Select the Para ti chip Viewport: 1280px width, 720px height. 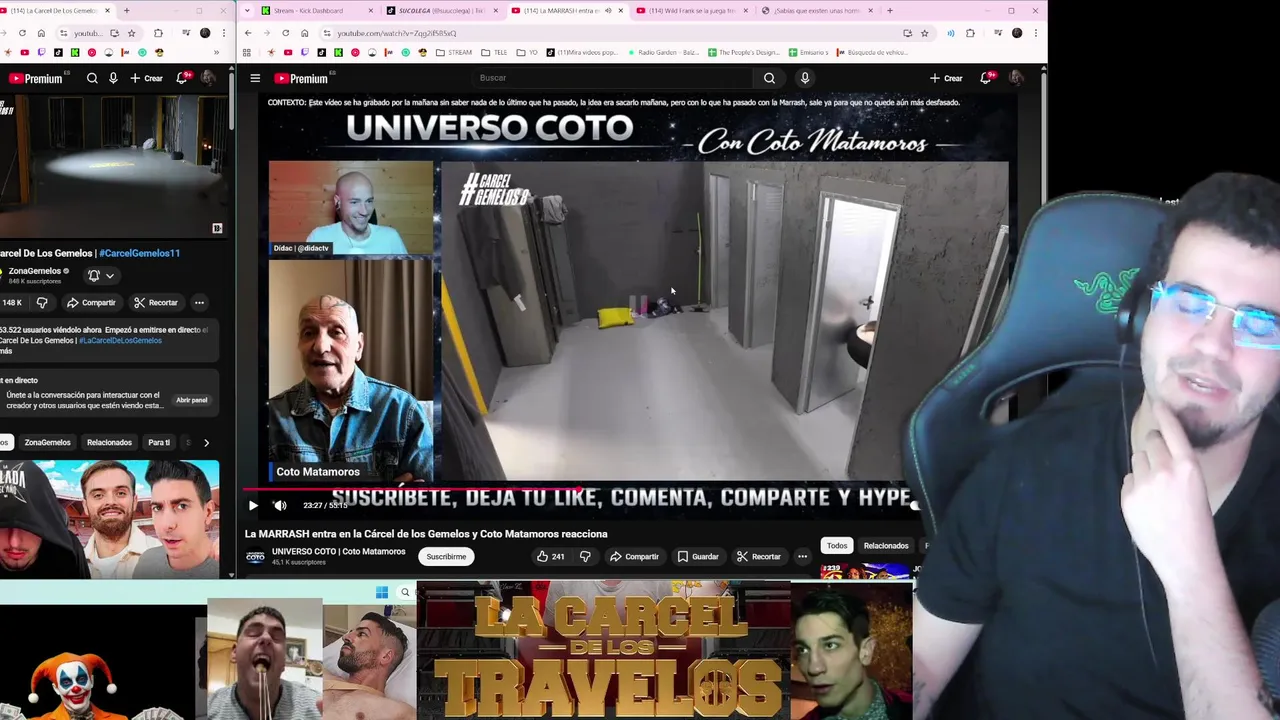click(x=159, y=442)
